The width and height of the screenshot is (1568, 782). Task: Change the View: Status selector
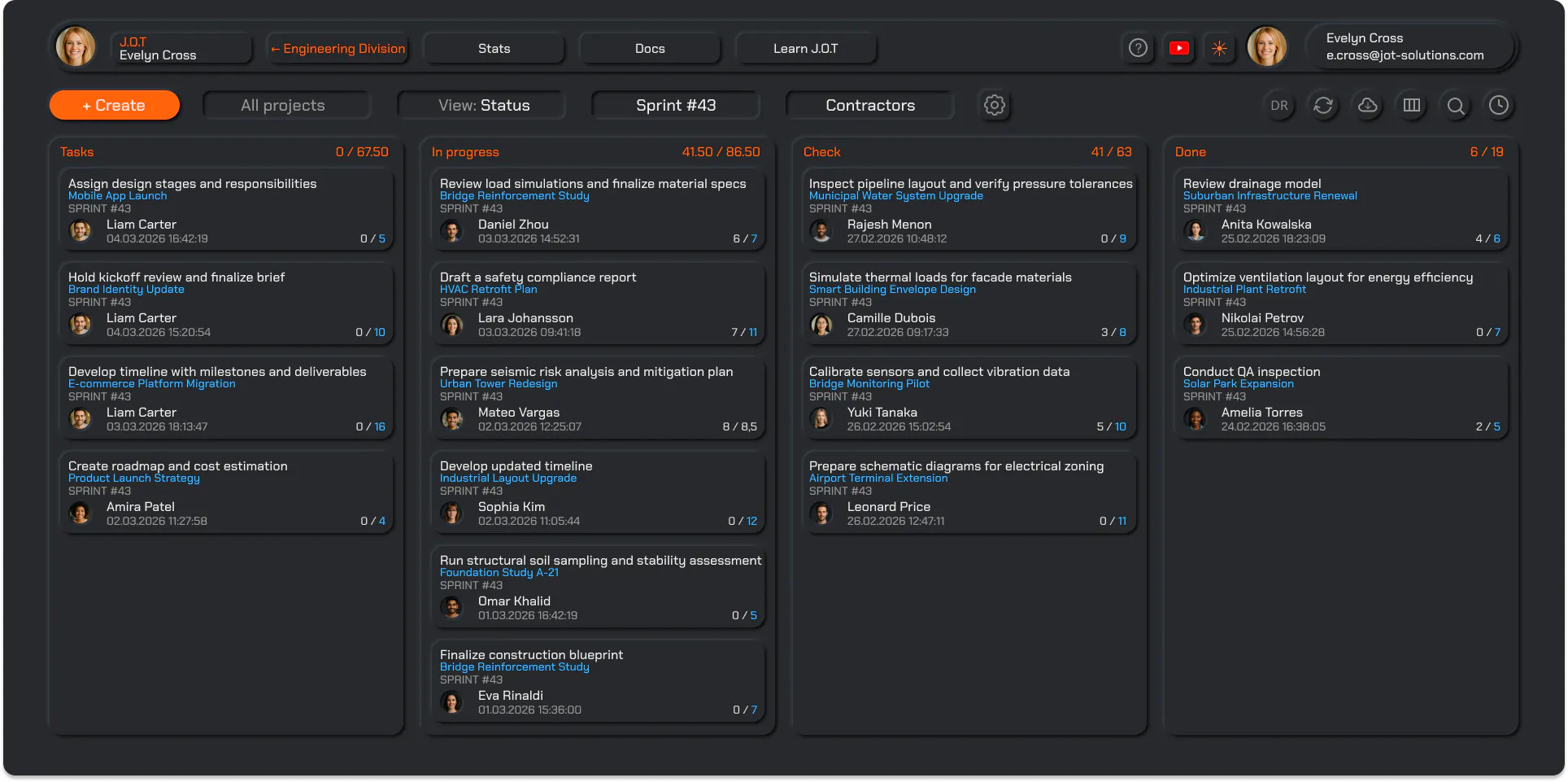click(481, 105)
